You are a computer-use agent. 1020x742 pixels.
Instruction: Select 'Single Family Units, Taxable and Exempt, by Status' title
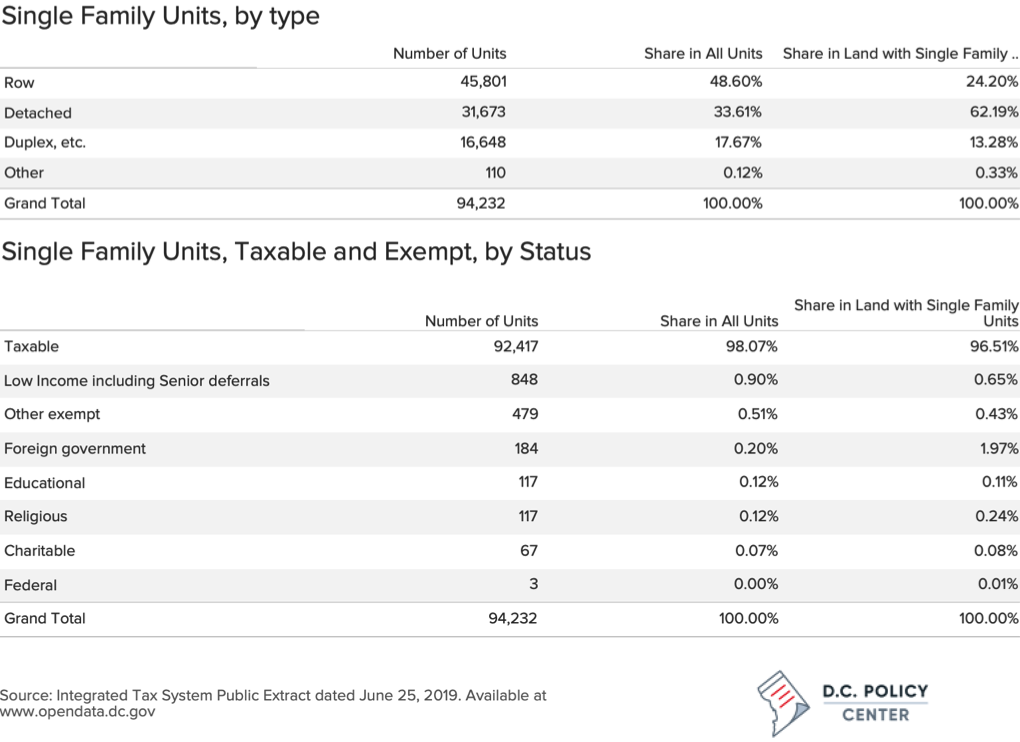coord(297,252)
